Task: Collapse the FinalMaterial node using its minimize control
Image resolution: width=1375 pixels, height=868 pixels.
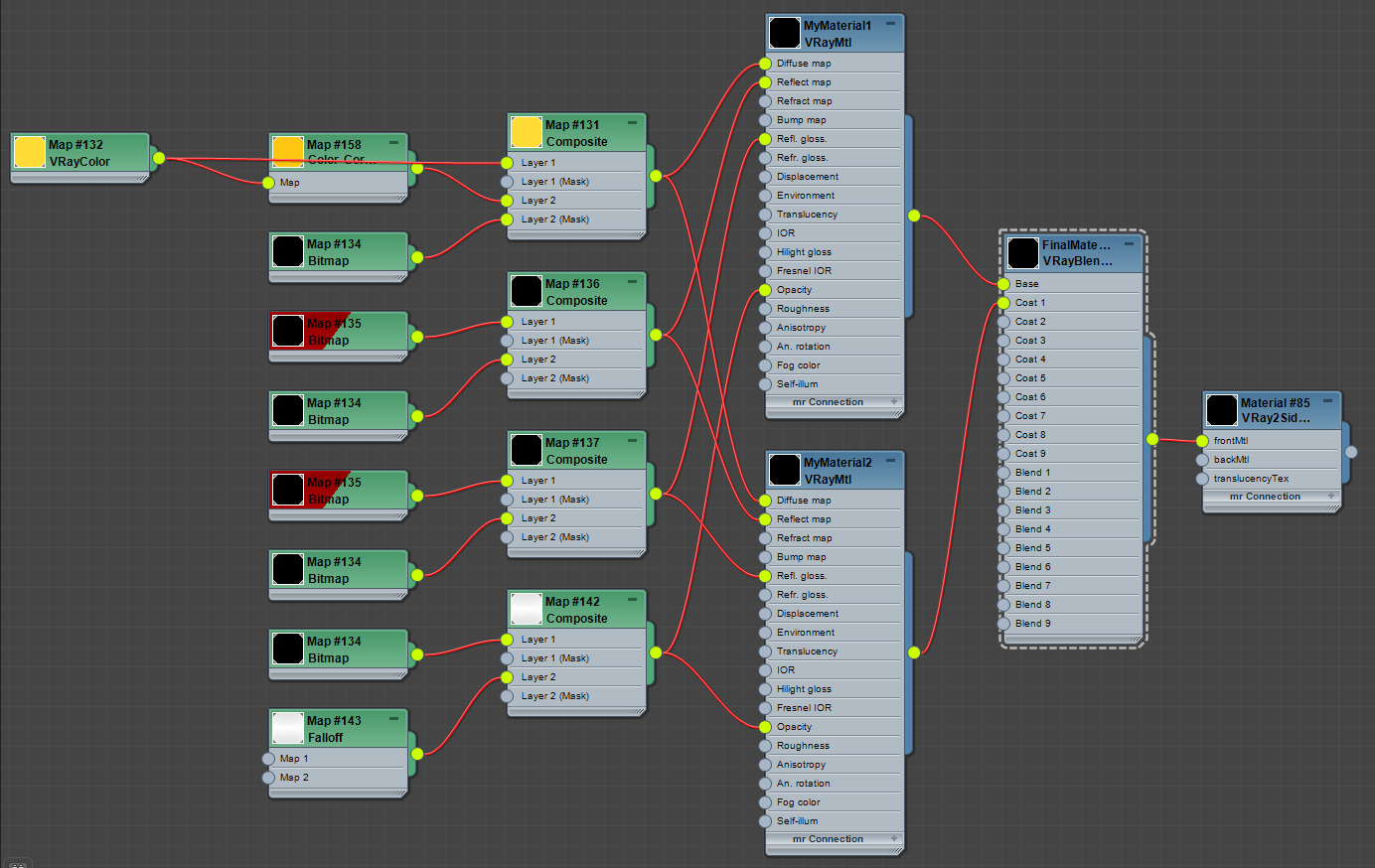Action: click(1130, 243)
